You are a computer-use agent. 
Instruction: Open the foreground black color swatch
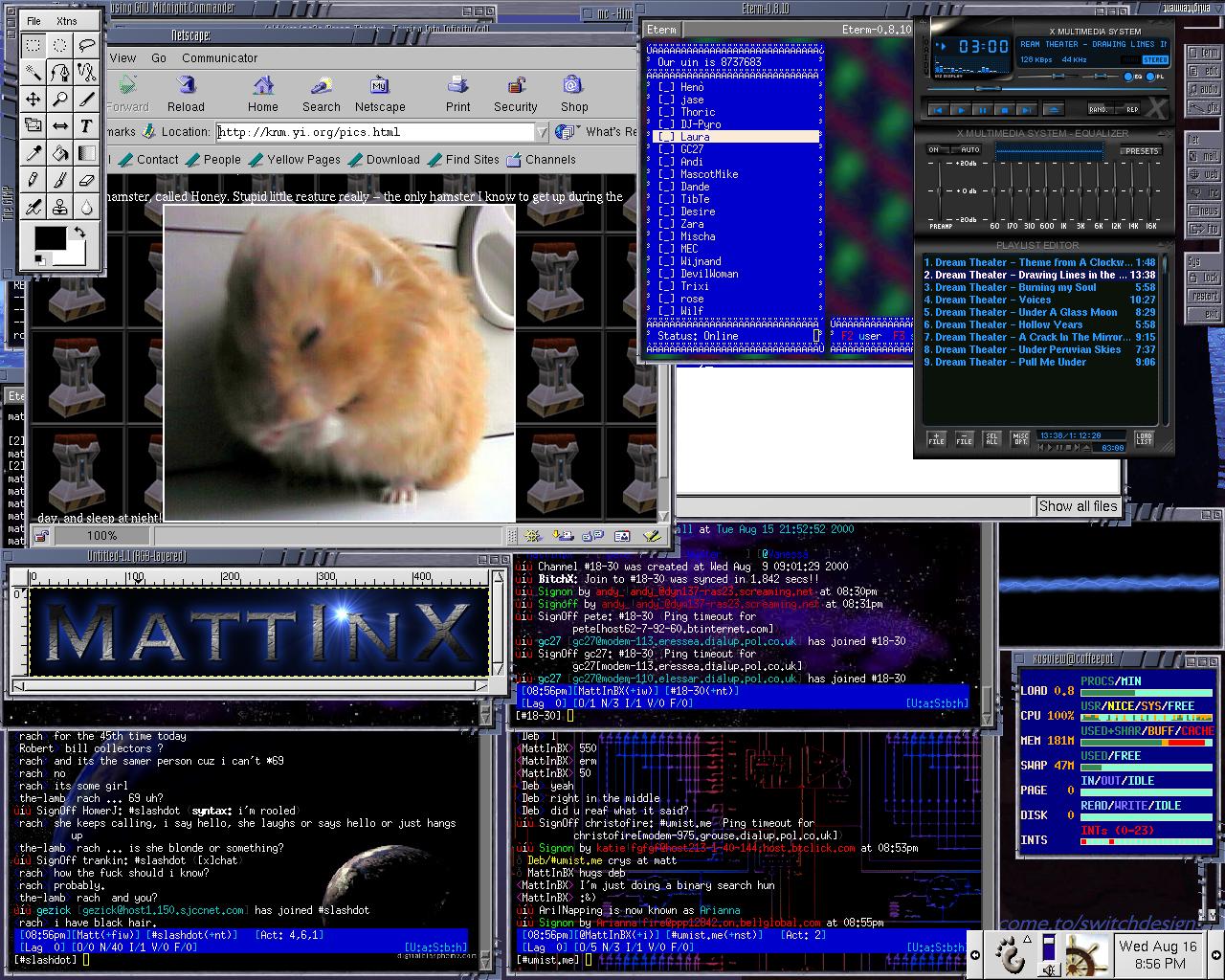click(x=50, y=238)
